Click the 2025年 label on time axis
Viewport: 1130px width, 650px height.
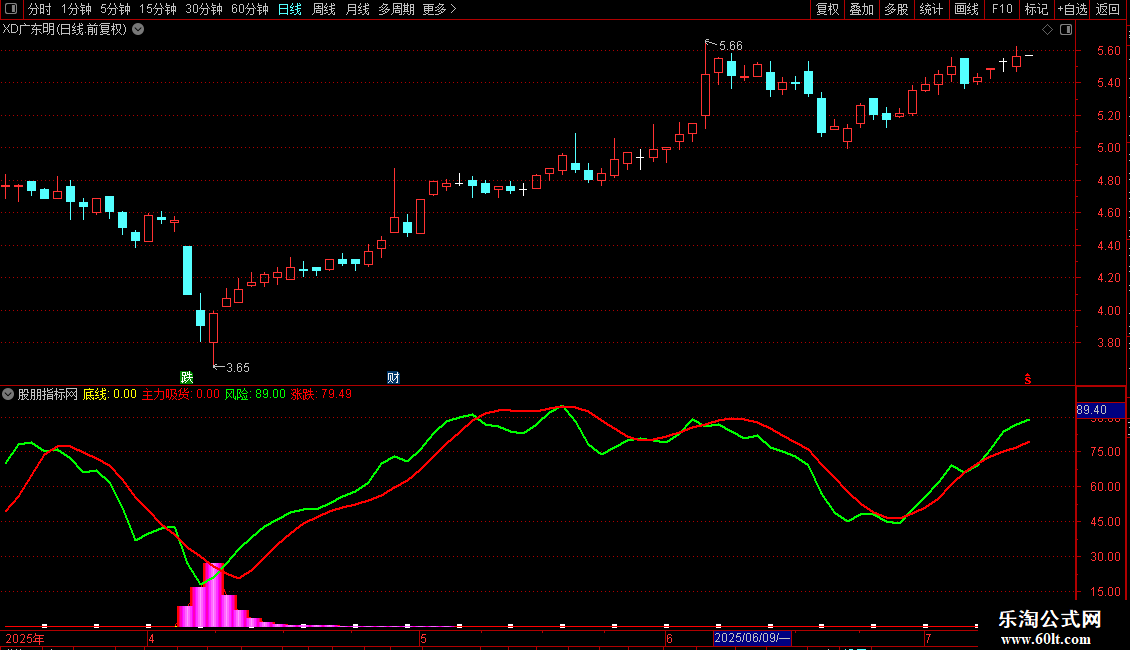(x=25, y=638)
